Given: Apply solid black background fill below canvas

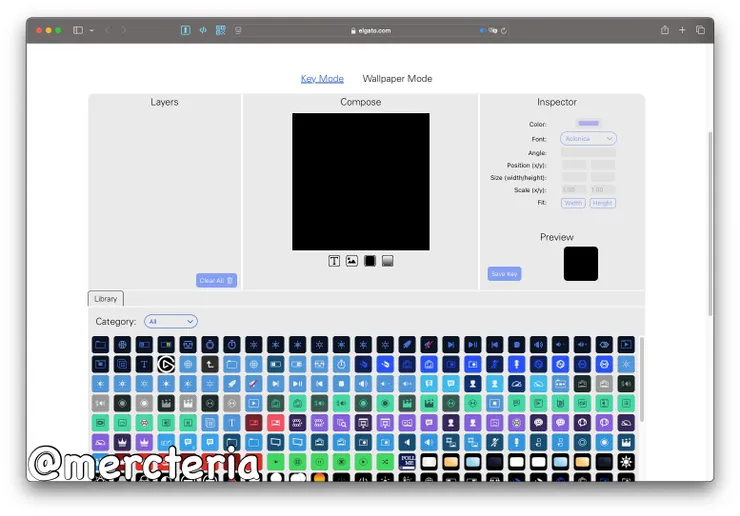Looking at the screenshot, I should click(370, 261).
